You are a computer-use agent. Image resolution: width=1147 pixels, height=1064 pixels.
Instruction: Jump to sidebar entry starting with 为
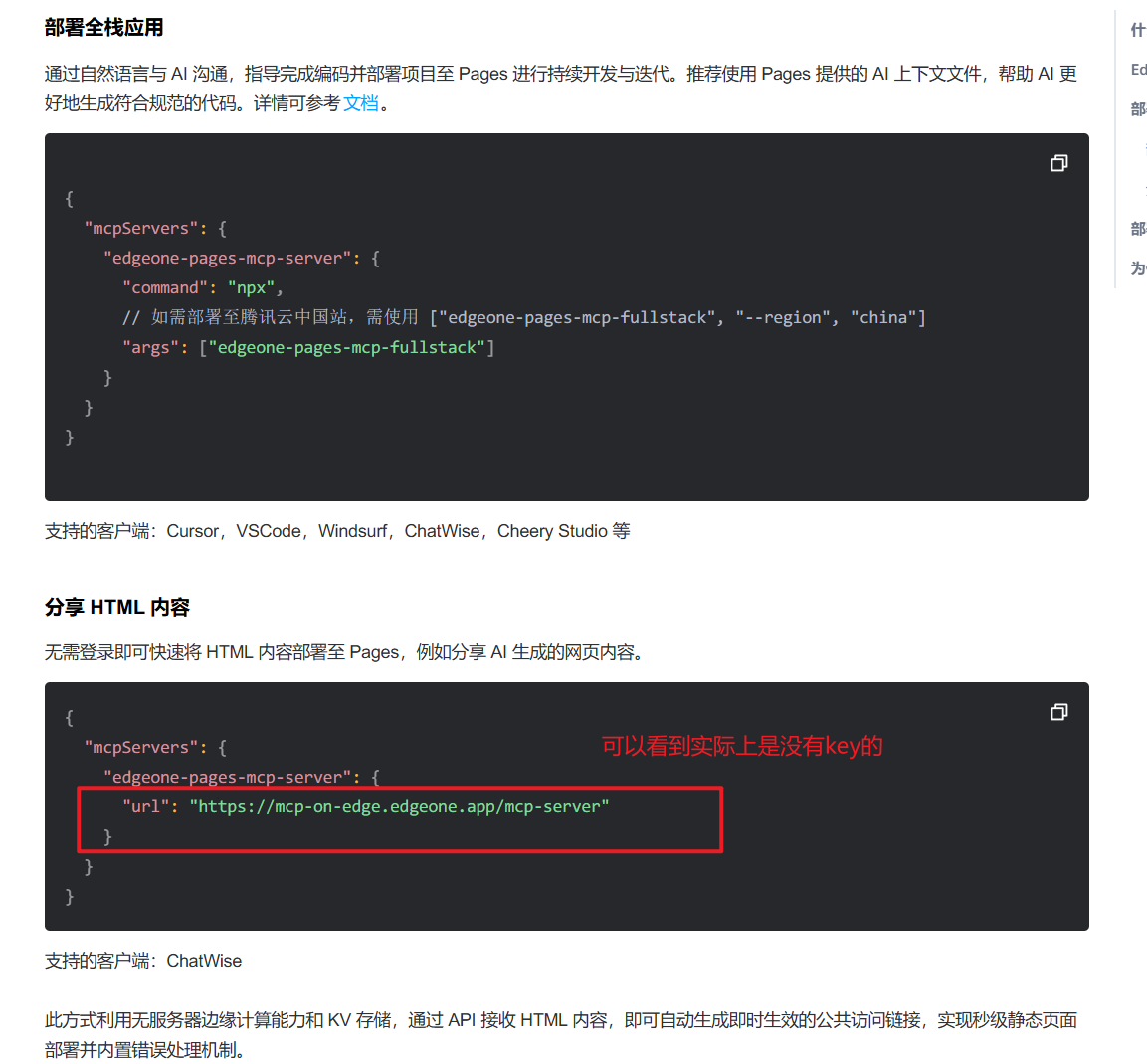pos(1138,268)
